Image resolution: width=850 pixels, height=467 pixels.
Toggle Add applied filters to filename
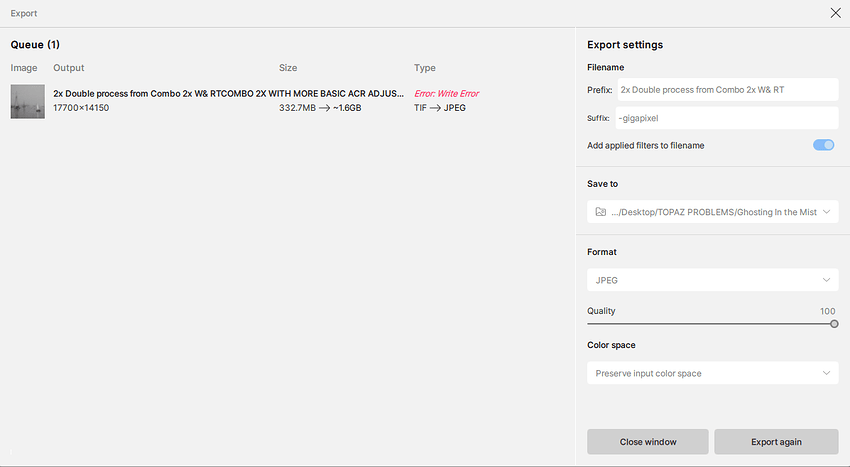(823, 145)
